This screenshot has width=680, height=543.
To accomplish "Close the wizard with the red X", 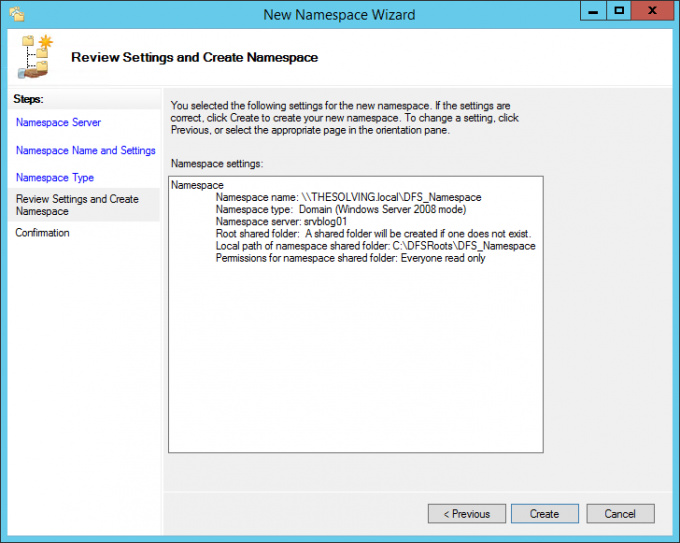I will (x=654, y=11).
